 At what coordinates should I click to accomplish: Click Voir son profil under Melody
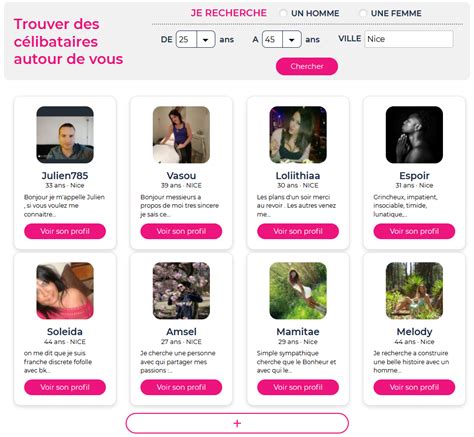[414, 387]
